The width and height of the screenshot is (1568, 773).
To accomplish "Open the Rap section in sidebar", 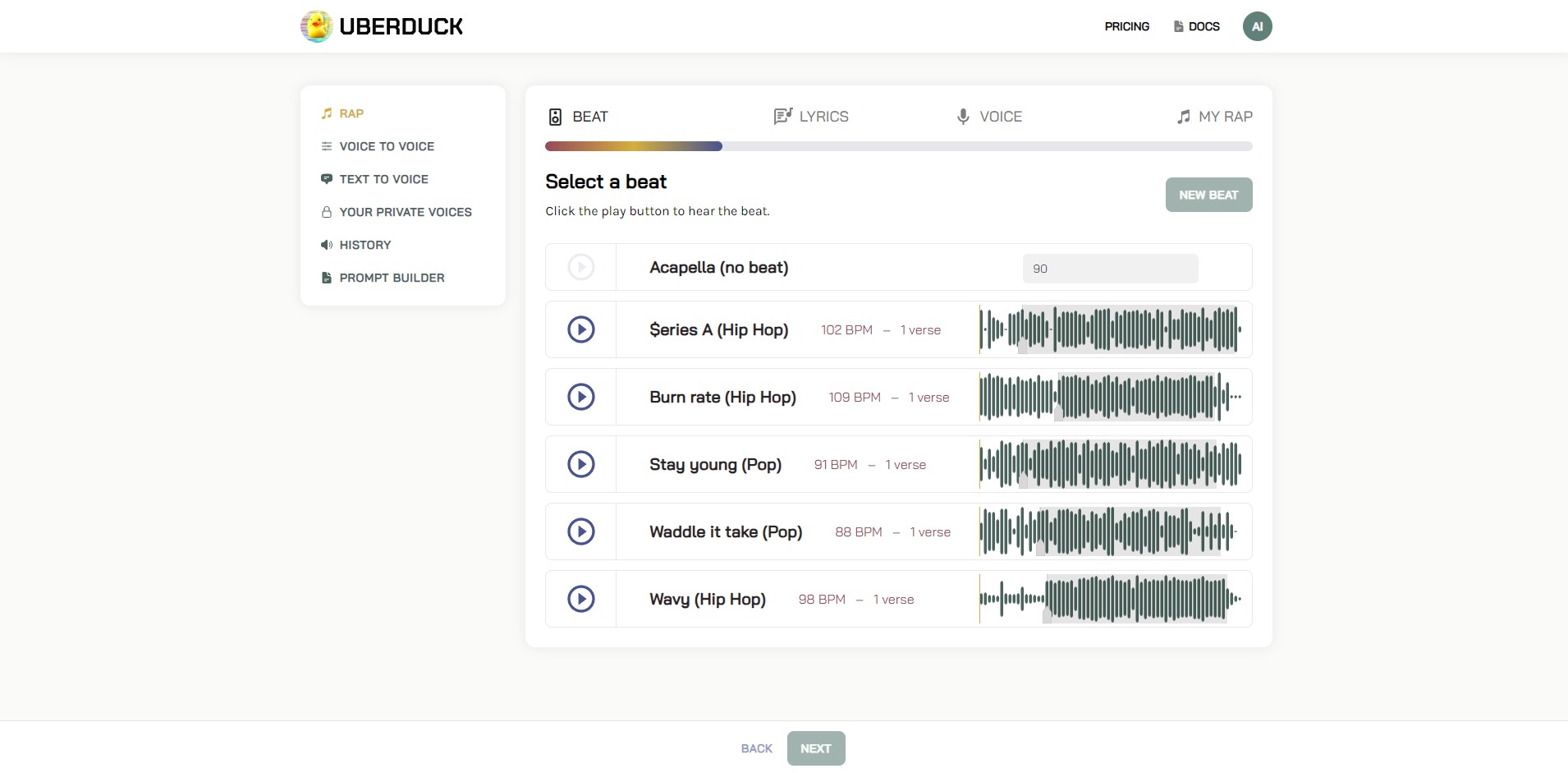I will (351, 113).
